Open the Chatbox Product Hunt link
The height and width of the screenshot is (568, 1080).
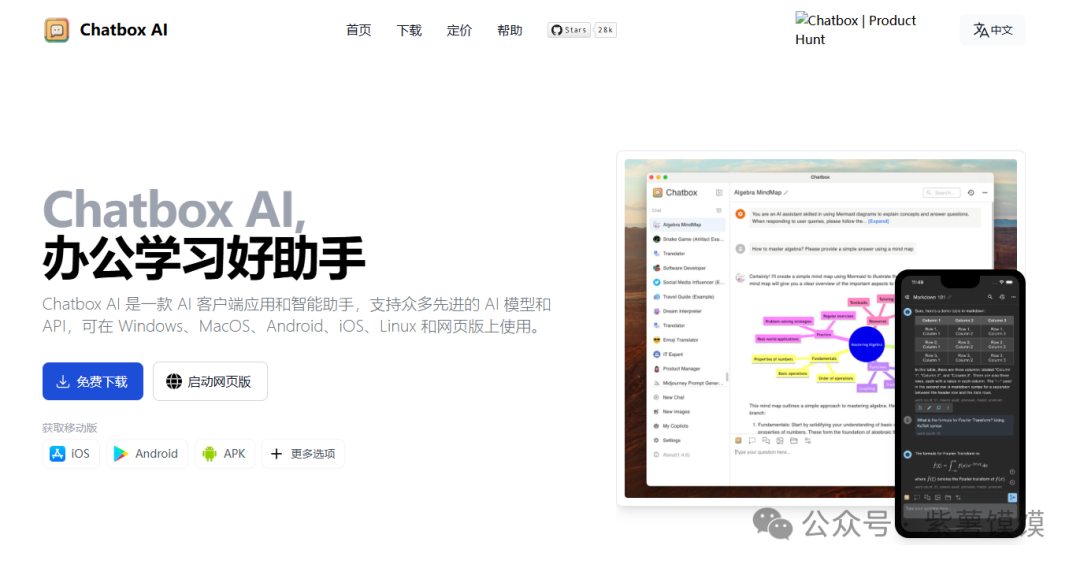[856, 30]
